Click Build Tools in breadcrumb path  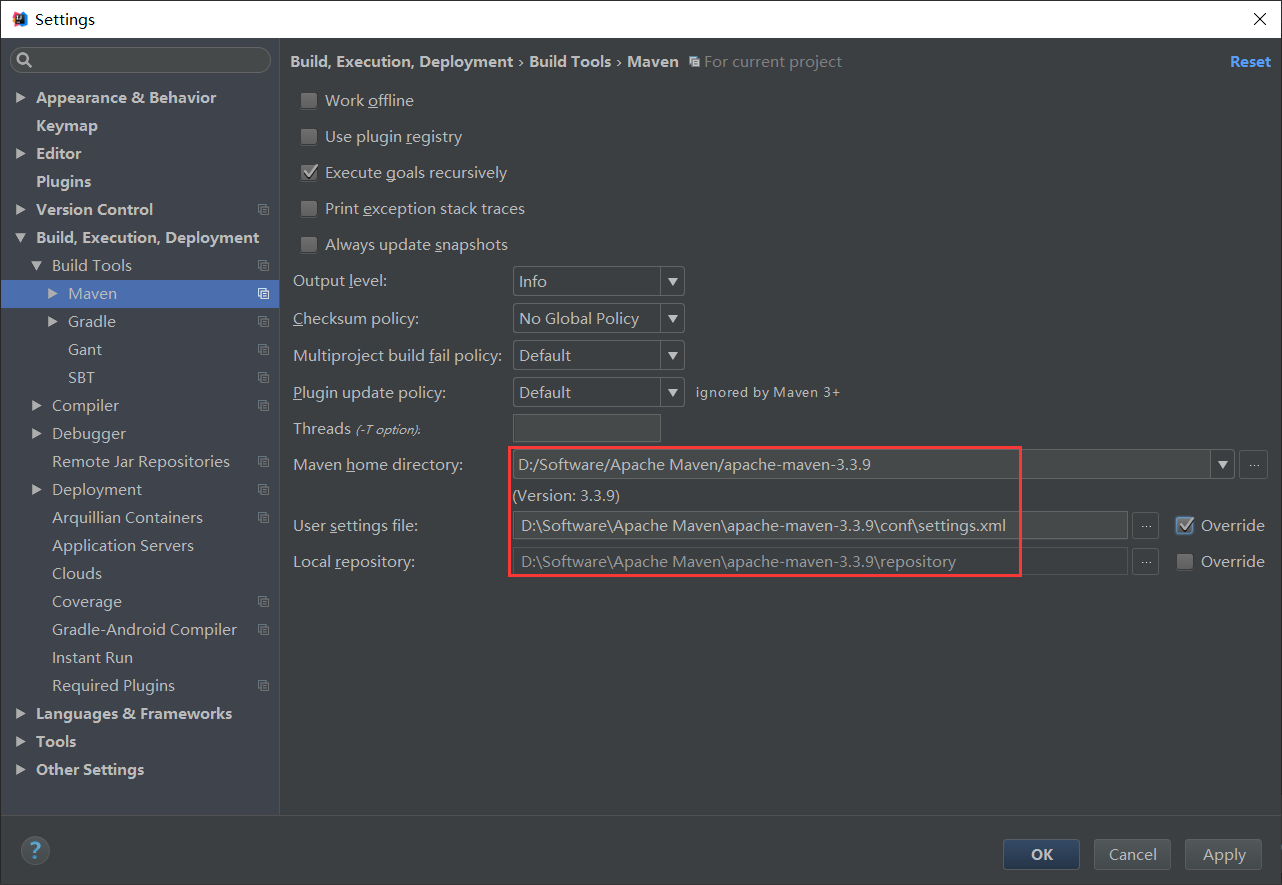(x=570, y=62)
